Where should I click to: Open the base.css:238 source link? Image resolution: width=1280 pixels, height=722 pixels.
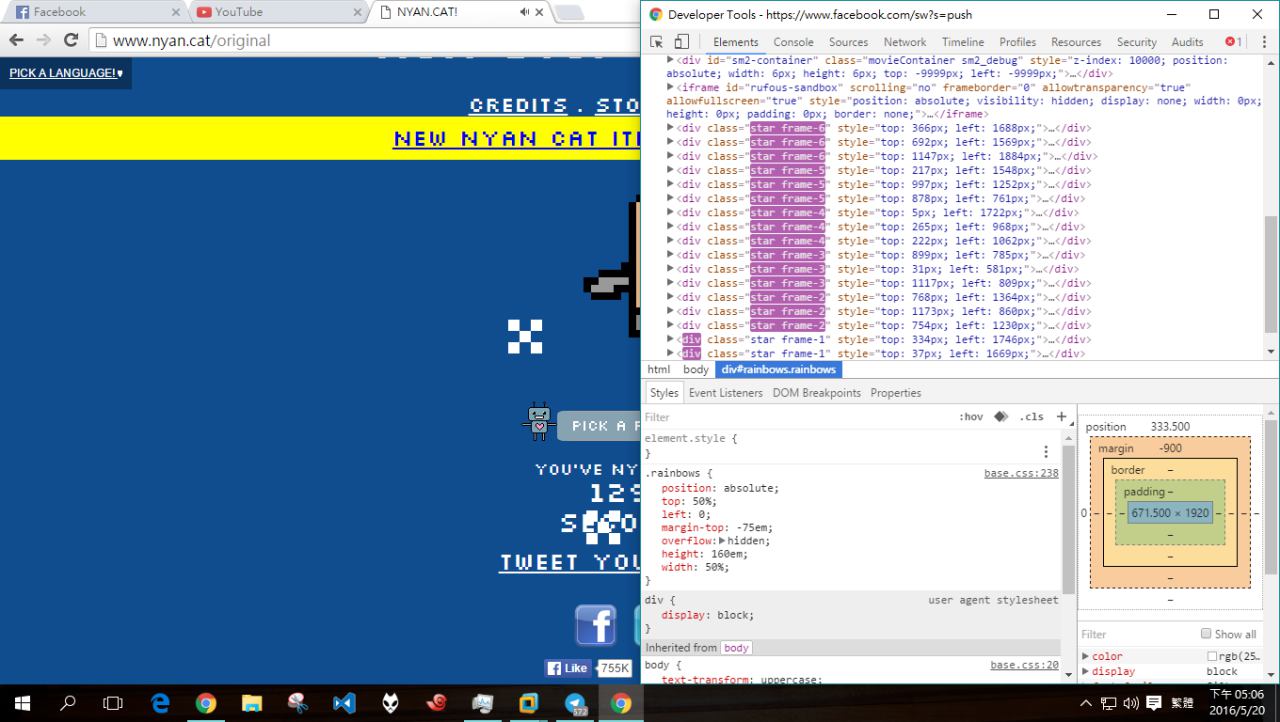click(x=1020, y=473)
